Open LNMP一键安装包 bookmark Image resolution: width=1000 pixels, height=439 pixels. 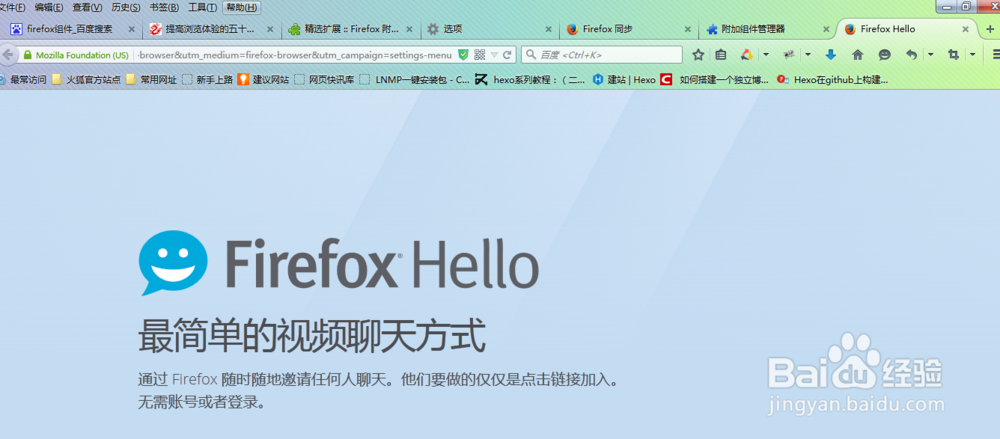click(415, 80)
